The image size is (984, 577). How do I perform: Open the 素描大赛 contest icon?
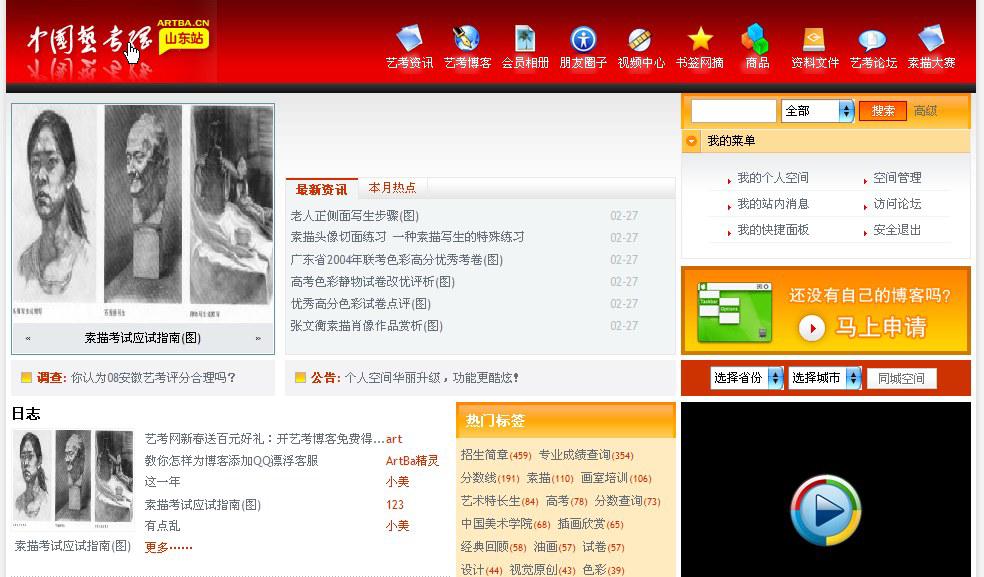coord(931,38)
